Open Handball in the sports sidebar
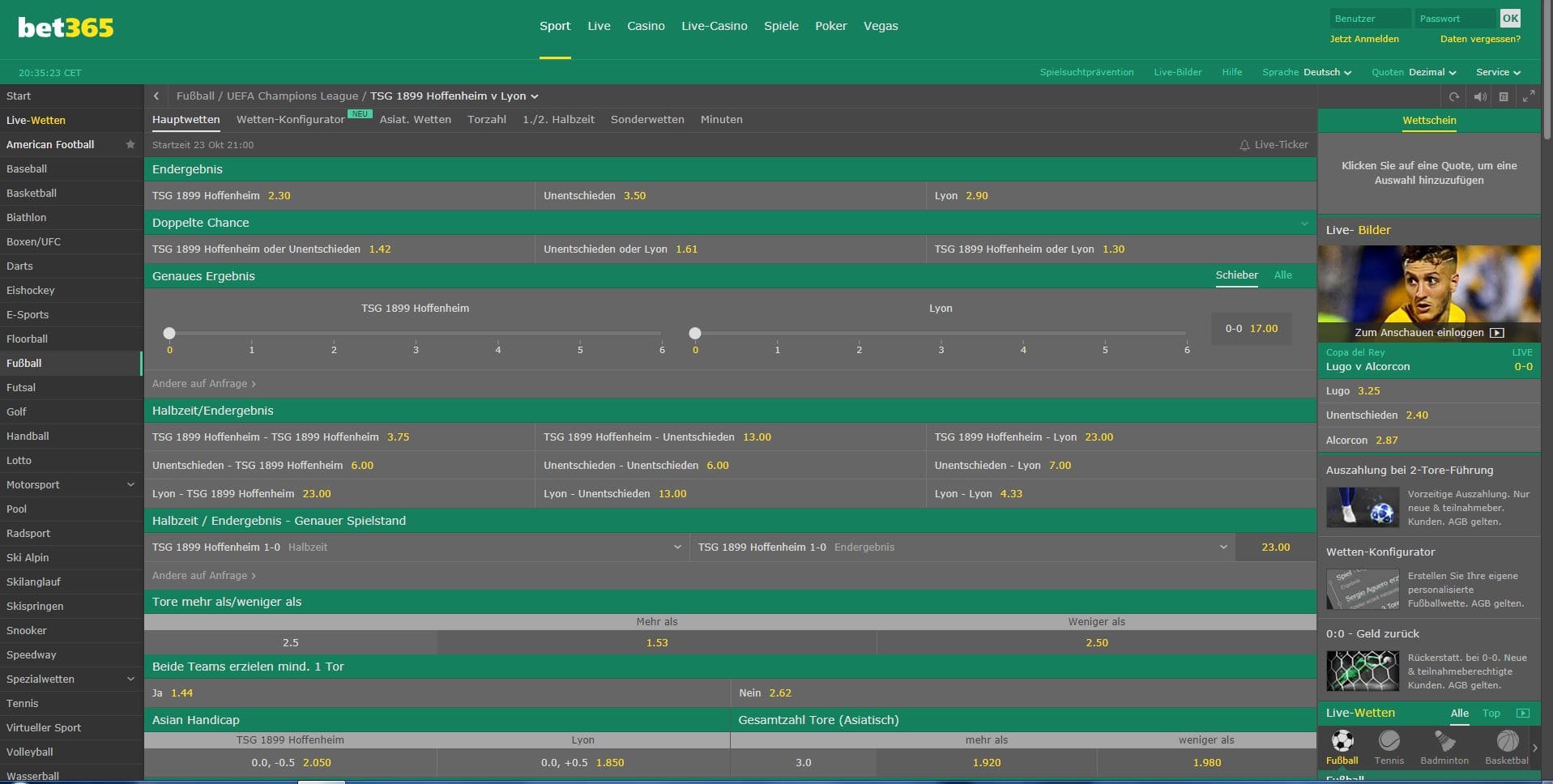 tap(71, 436)
